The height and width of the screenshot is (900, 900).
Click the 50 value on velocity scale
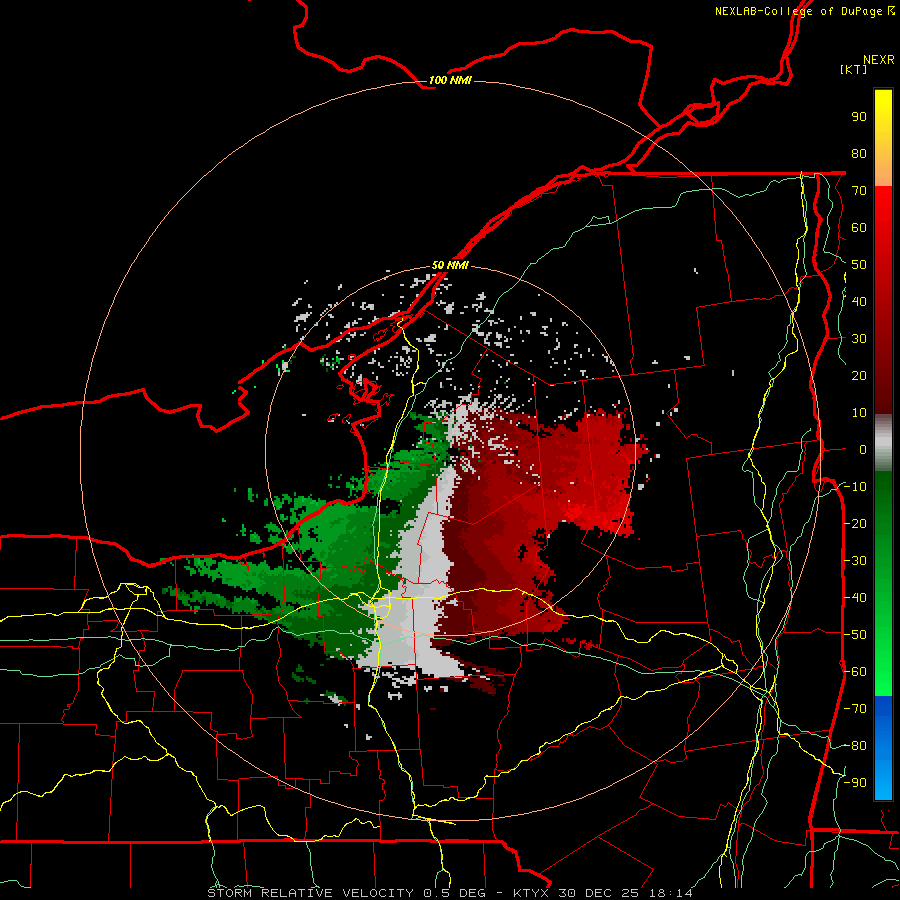[859, 265]
